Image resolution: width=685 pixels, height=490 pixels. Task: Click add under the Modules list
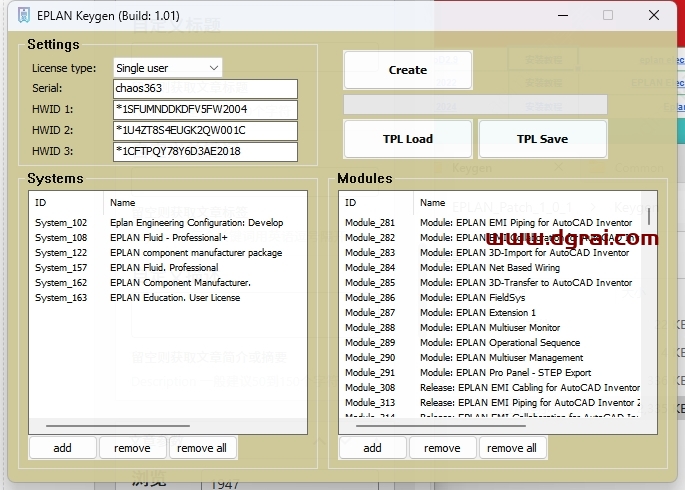[x=373, y=448]
